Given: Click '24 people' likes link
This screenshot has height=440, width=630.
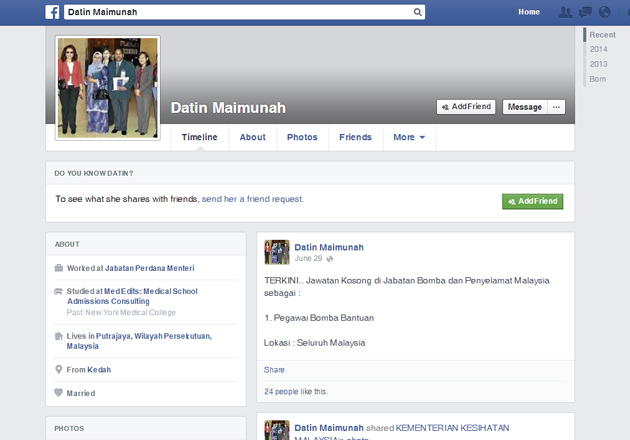Looking at the screenshot, I should point(281,391).
